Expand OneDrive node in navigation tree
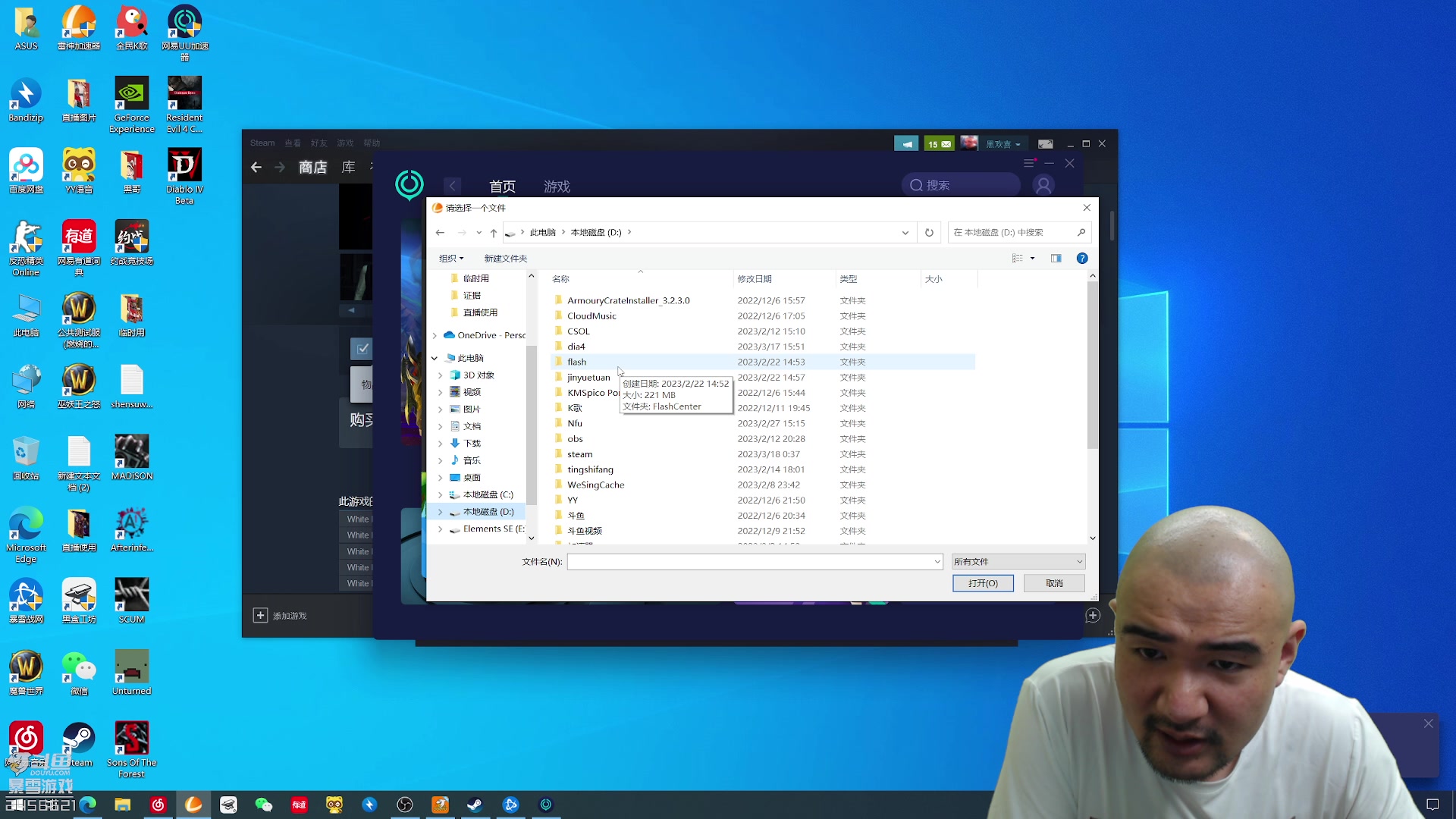 click(x=435, y=335)
